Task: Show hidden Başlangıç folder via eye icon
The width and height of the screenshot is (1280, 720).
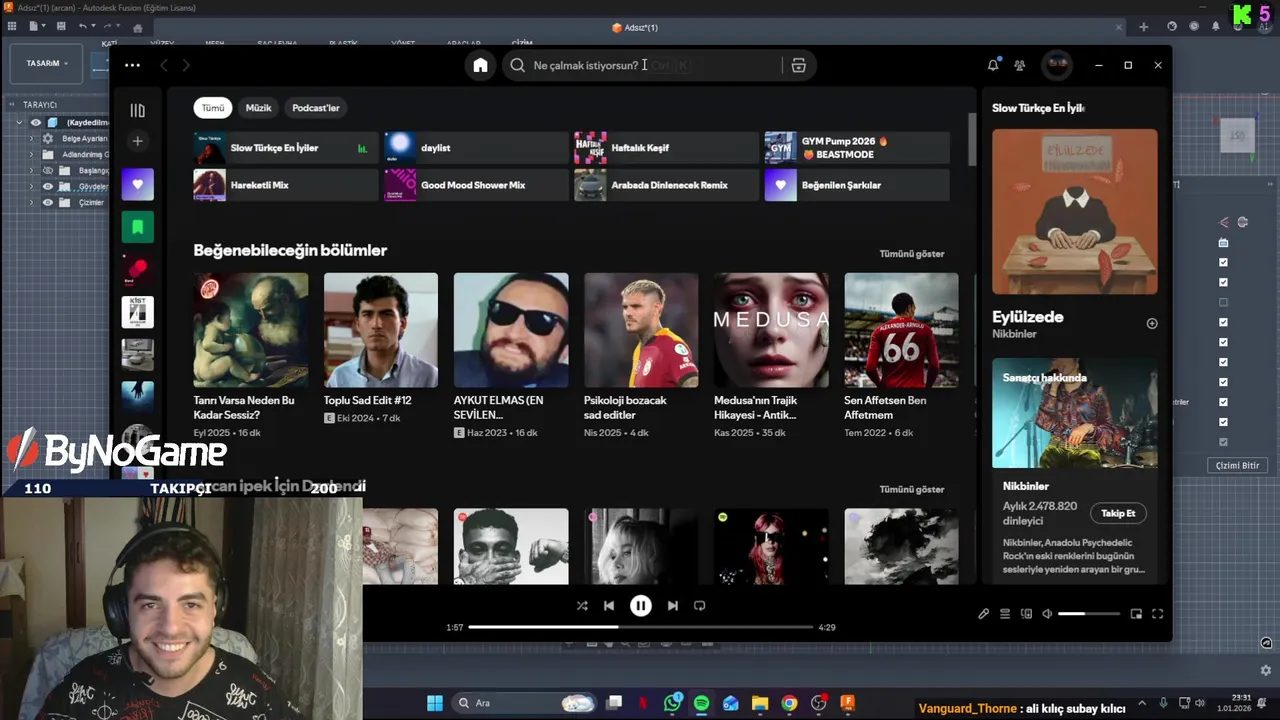Action: coord(47,170)
